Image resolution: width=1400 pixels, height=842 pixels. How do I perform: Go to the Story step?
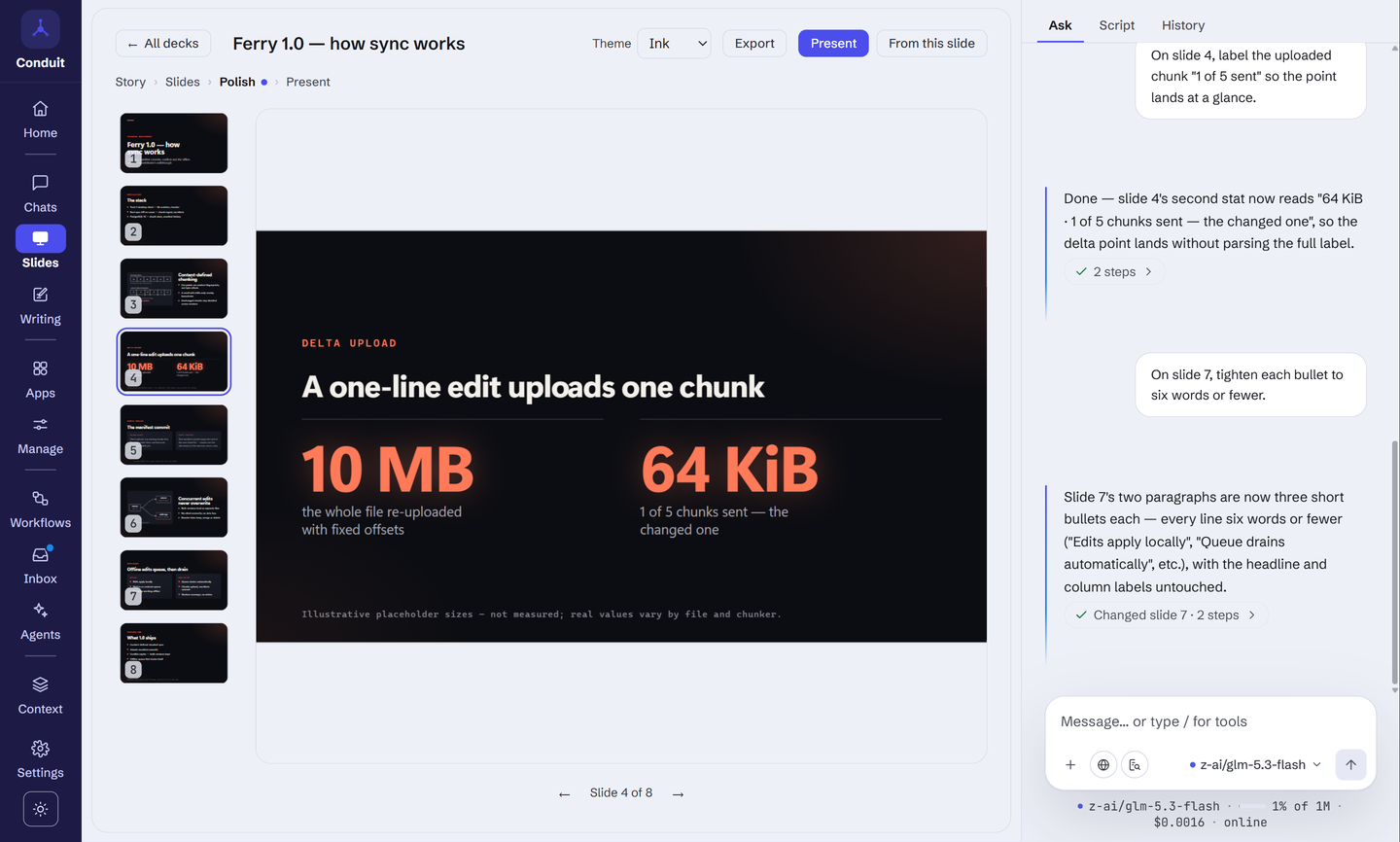tap(130, 82)
